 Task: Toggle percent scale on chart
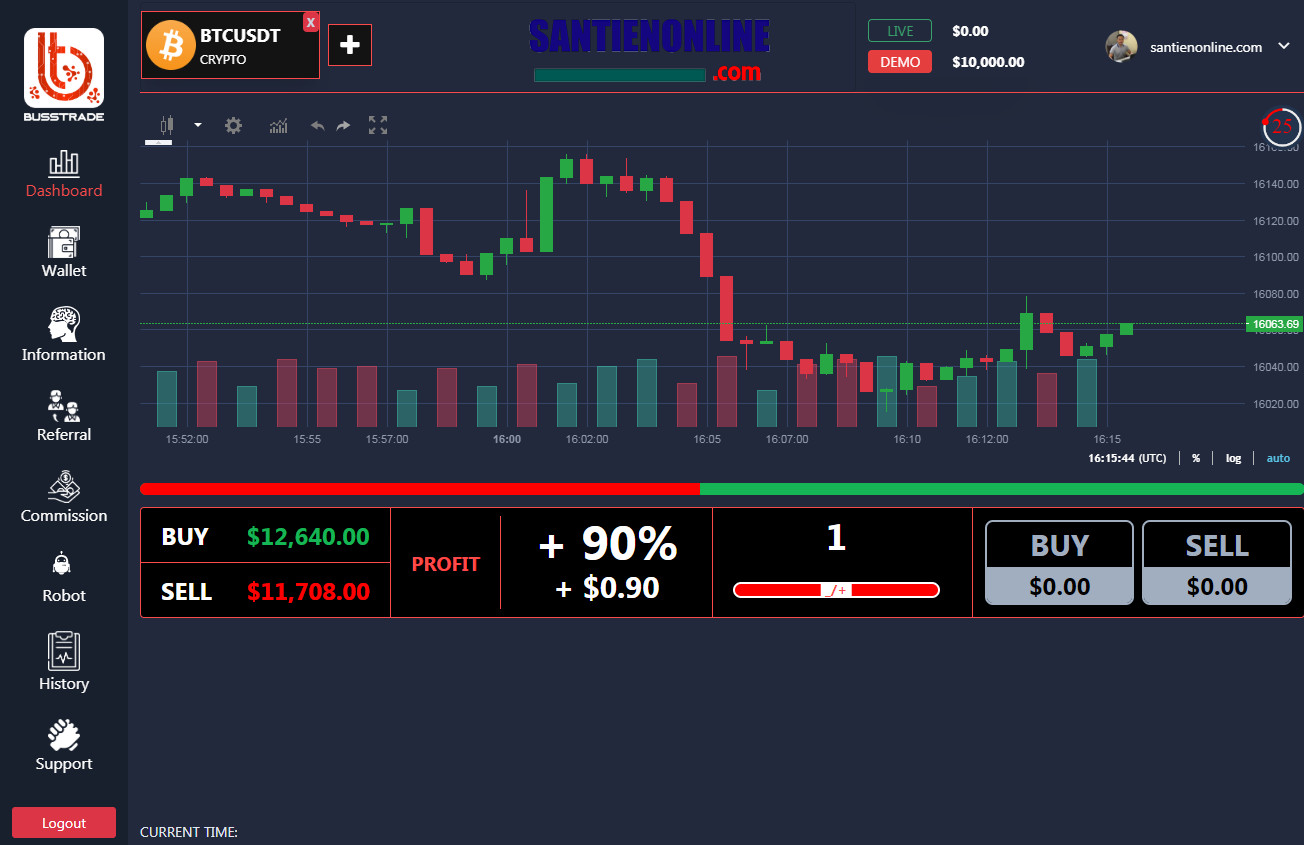pos(1196,458)
